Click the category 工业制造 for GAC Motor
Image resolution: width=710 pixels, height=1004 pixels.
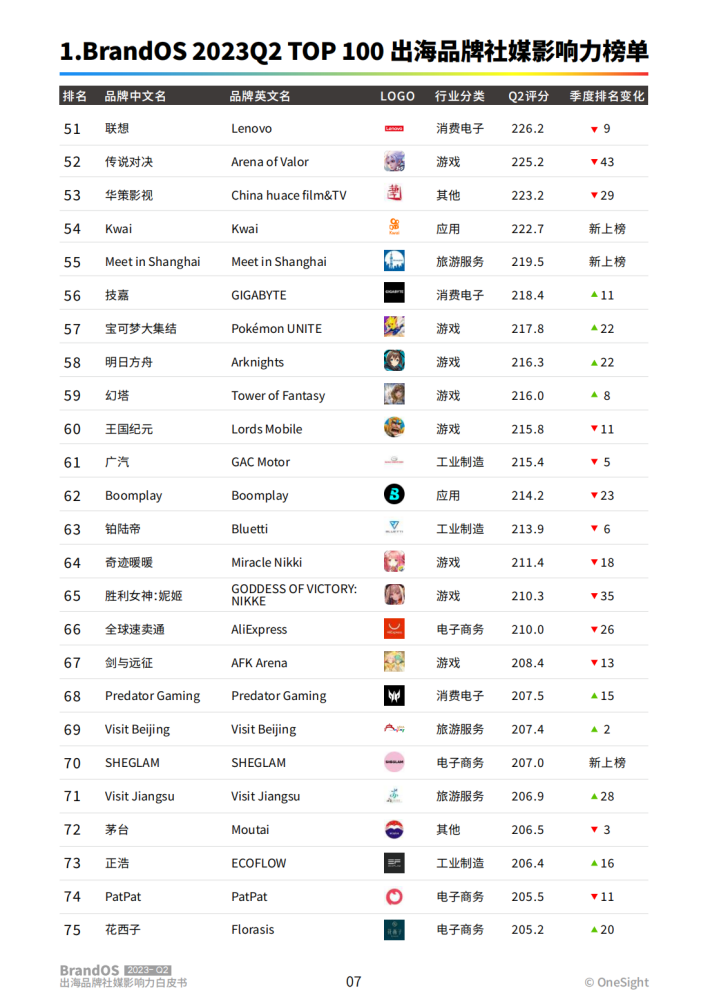pyautogui.click(x=460, y=462)
